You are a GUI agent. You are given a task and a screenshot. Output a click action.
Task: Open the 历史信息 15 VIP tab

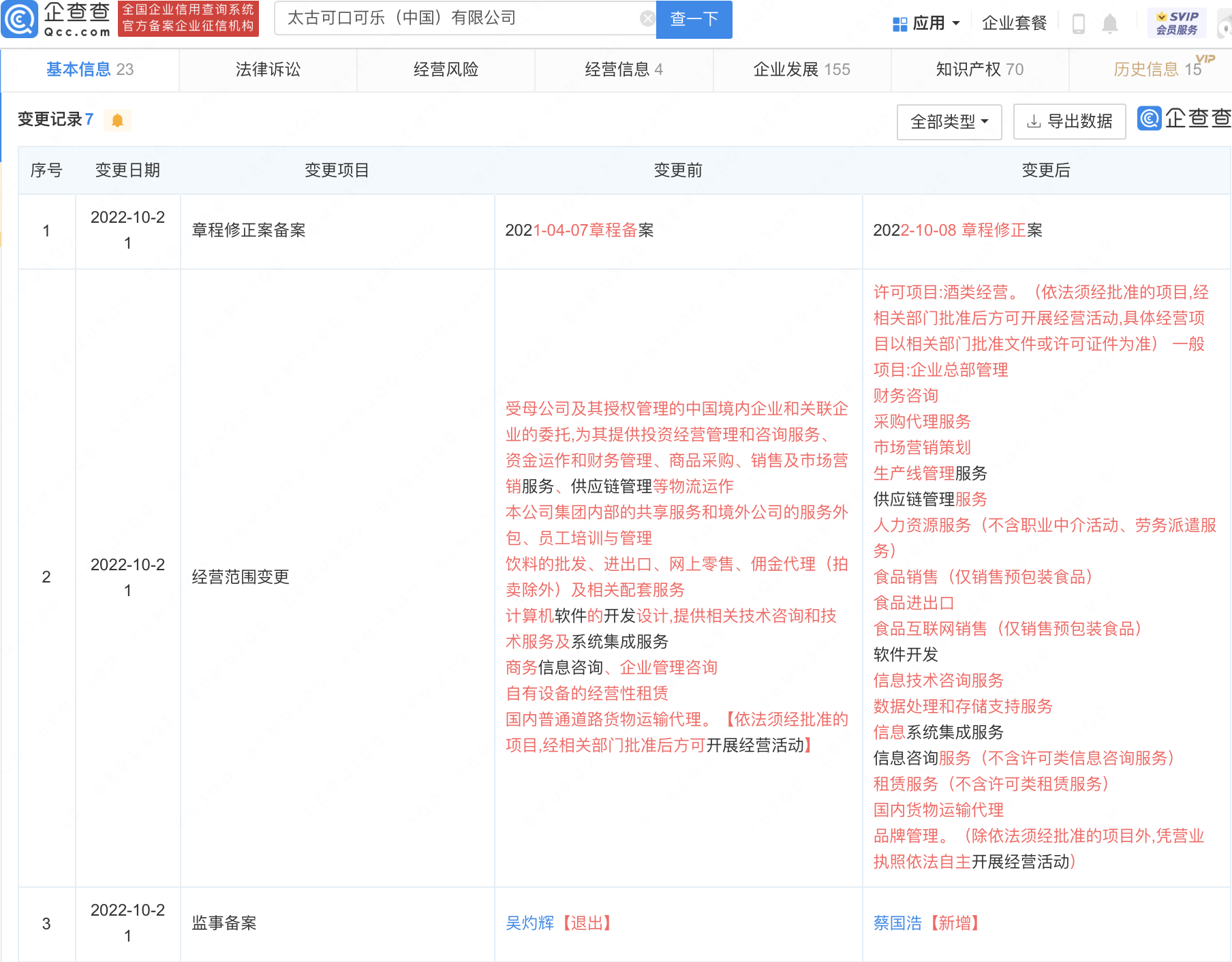click(x=1158, y=69)
